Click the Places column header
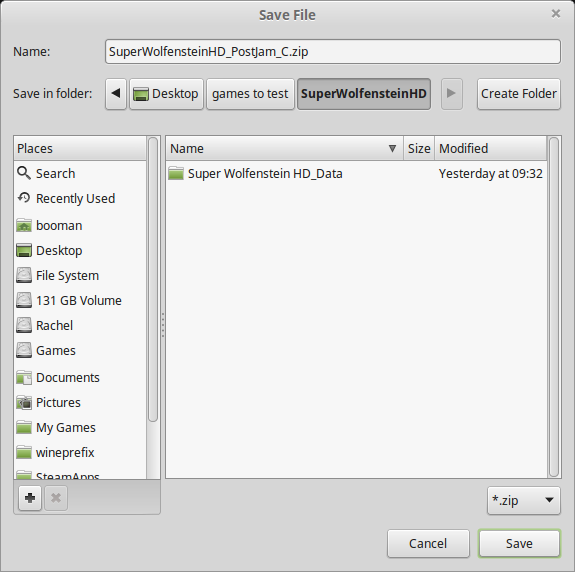Viewport: 575px width, 572px height. pos(80,148)
